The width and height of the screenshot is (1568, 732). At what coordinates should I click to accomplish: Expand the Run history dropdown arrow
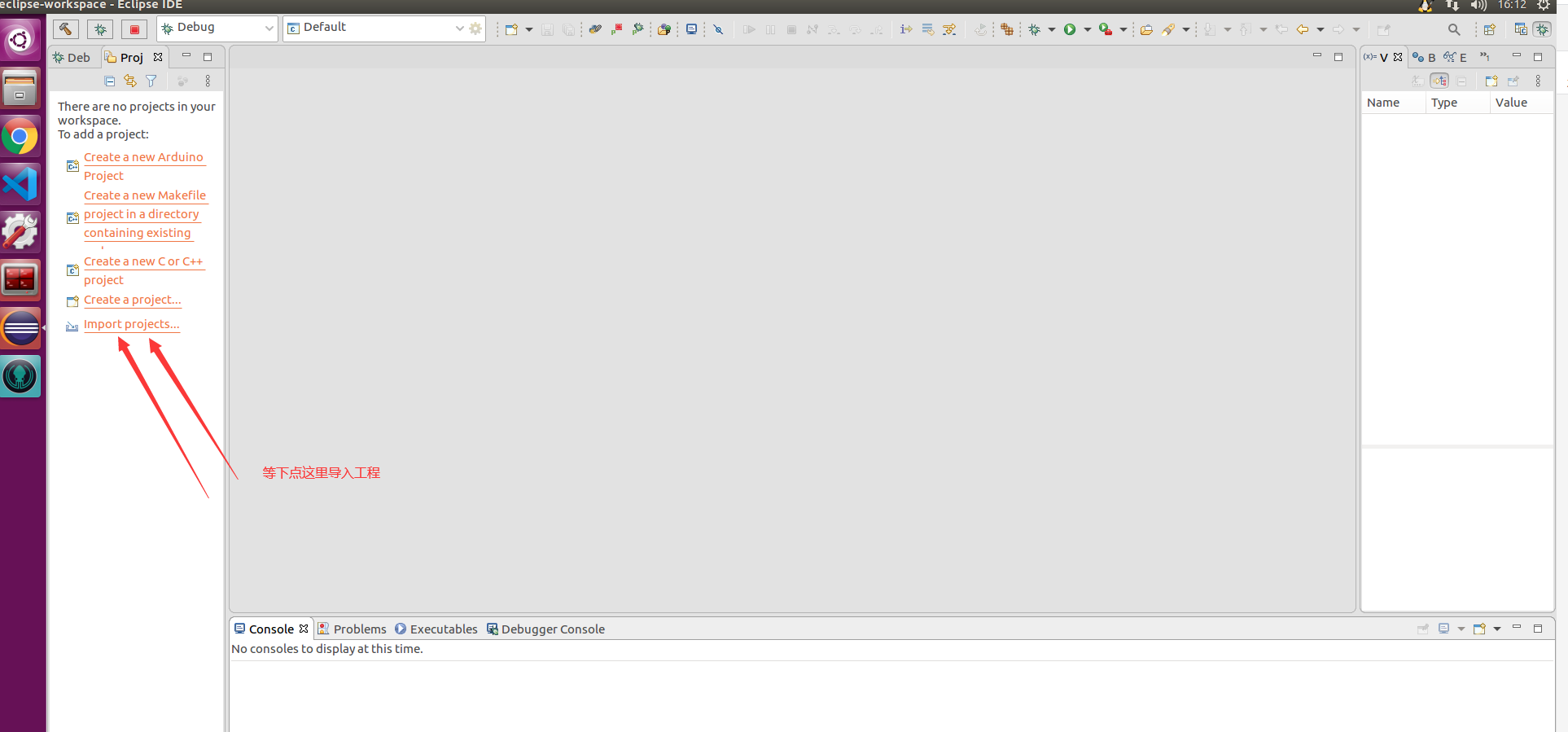(x=1088, y=29)
